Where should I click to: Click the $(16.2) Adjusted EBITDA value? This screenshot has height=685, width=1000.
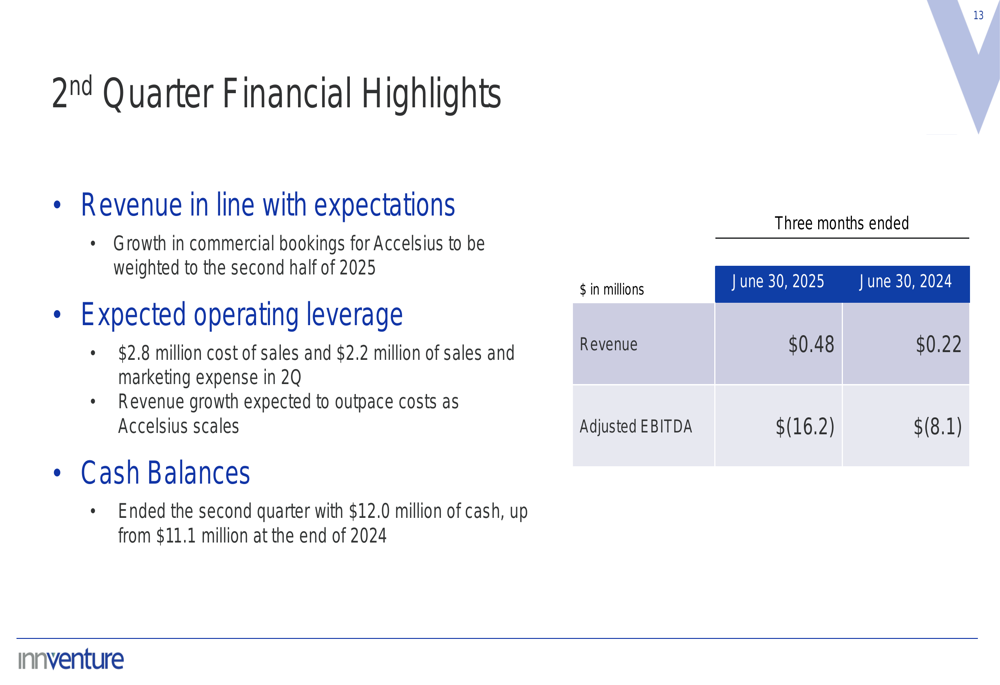click(805, 427)
